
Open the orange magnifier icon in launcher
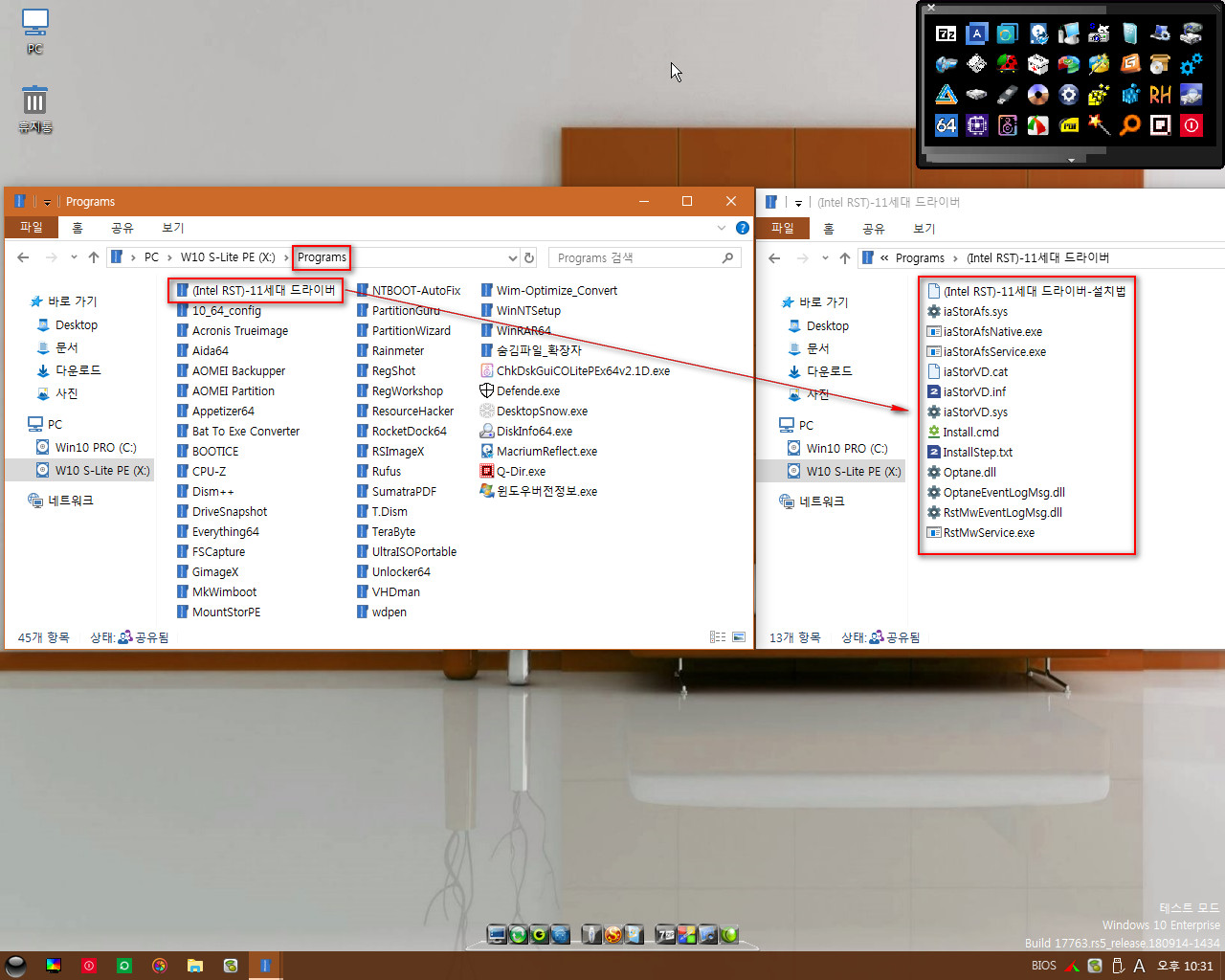pos(1129,125)
